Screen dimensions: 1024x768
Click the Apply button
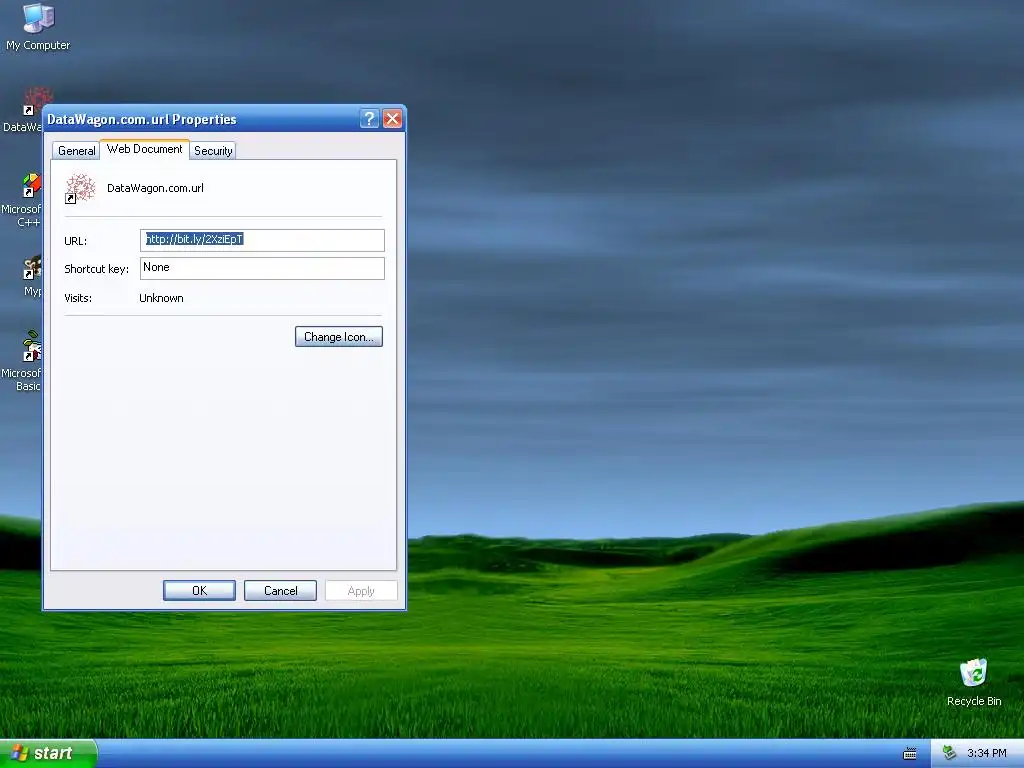[x=361, y=590]
